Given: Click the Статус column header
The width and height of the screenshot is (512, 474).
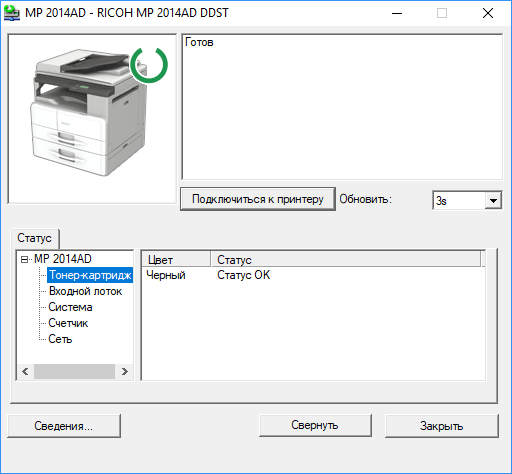Looking at the screenshot, I should point(346,259).
